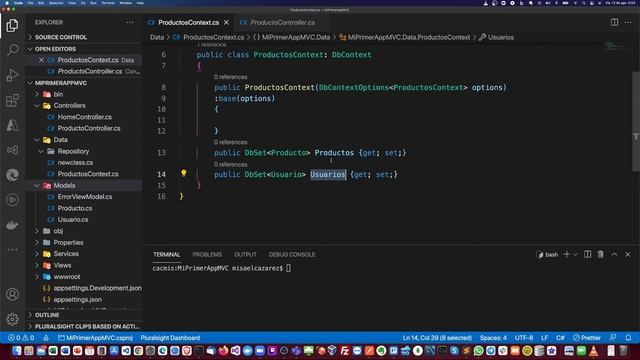Open macOS View menu in menu bar
The image size is (640, 360).
pos(72,3)
